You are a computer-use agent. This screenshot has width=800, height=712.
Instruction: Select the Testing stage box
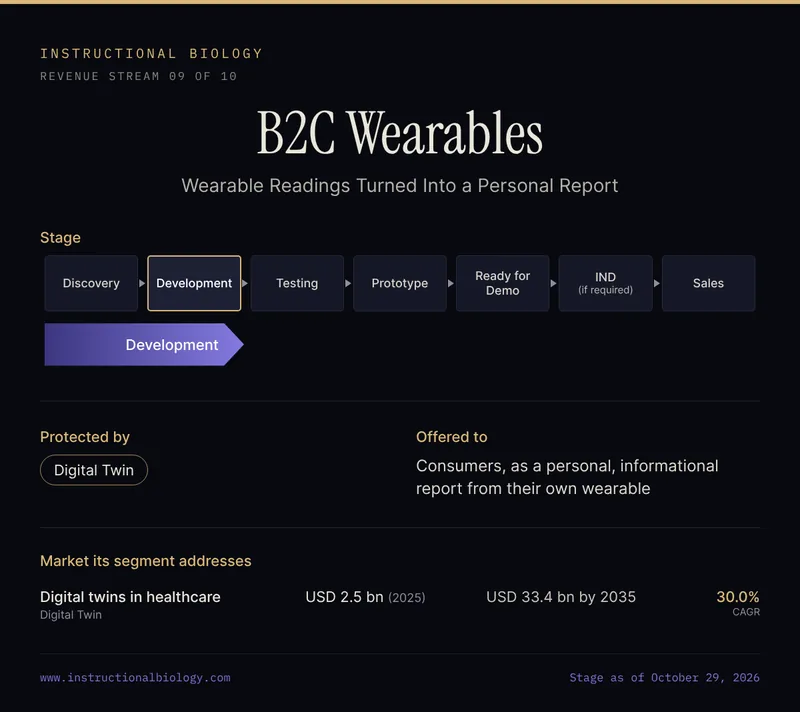297,283
